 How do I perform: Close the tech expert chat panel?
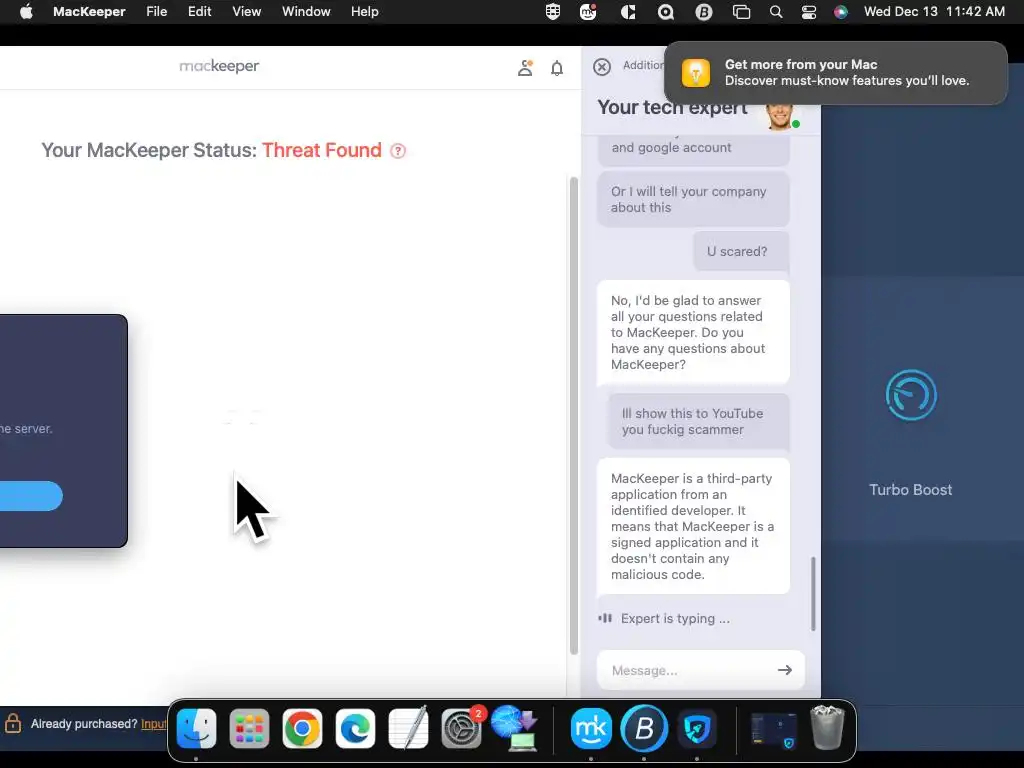602,67
